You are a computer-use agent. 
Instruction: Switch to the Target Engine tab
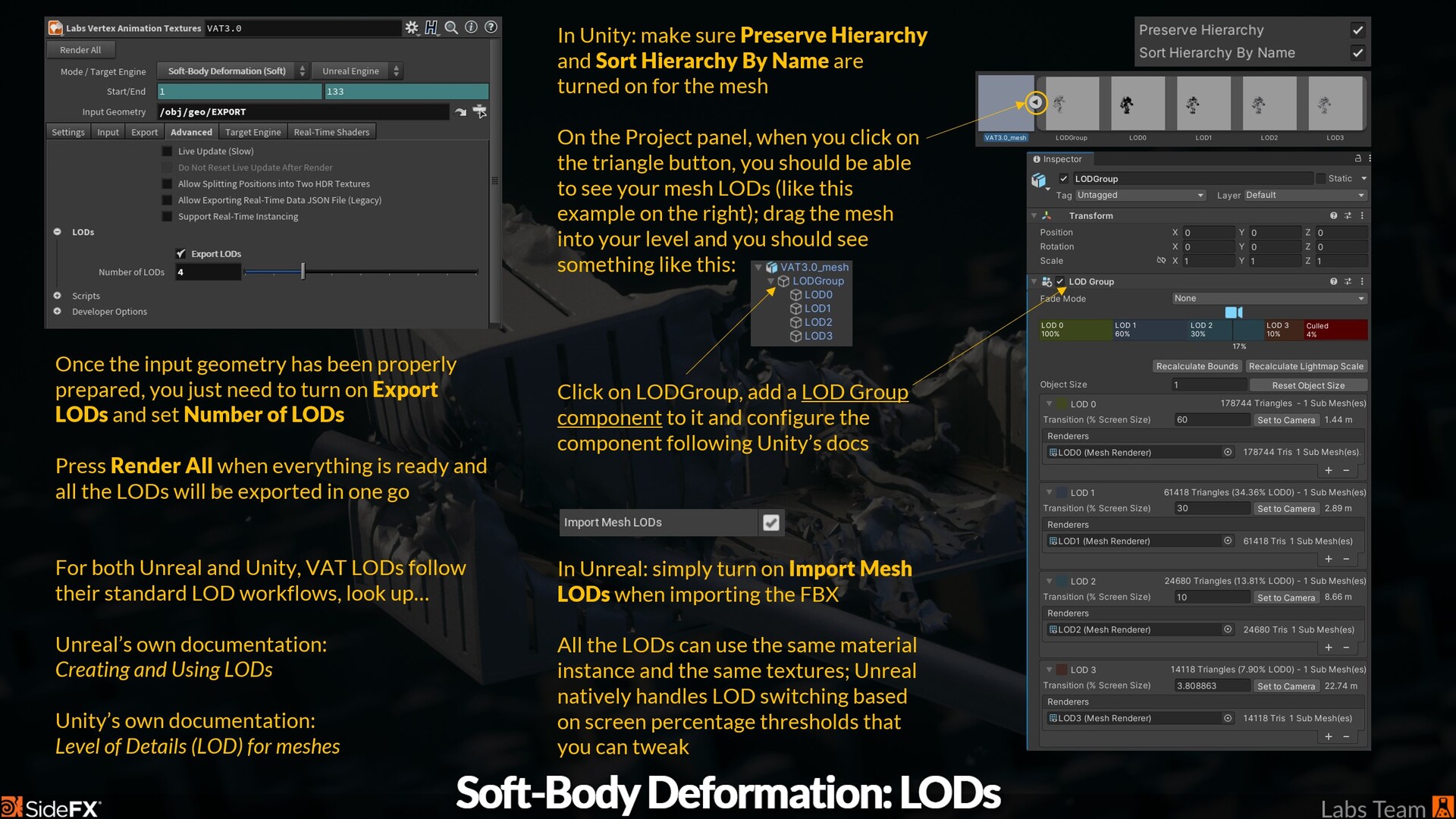(253, 131)
